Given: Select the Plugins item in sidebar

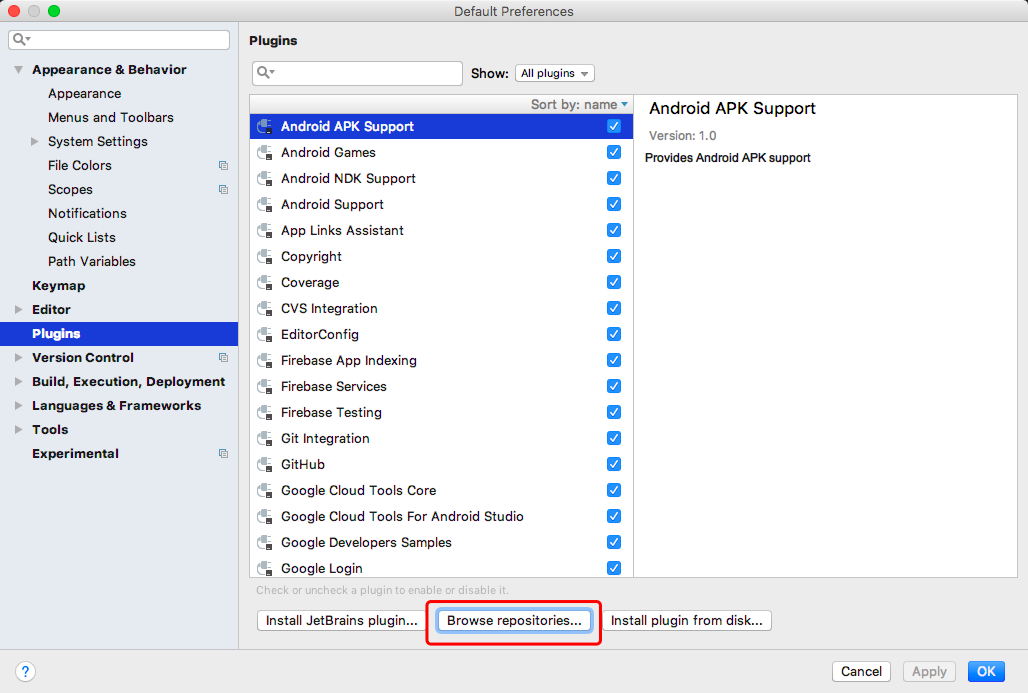Looking at the screenshot, I should pyautogui.click(x=119, y=334).
